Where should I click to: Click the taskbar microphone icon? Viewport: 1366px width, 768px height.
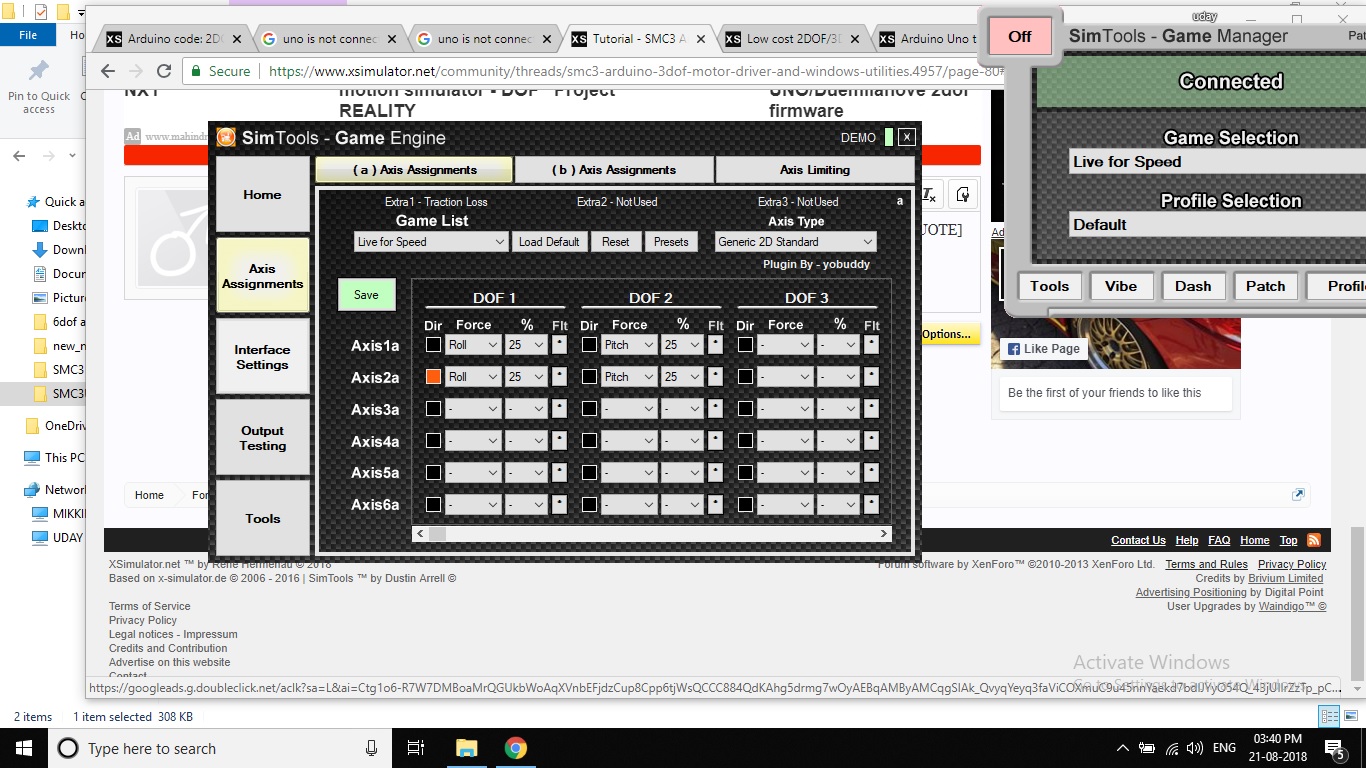371,748
